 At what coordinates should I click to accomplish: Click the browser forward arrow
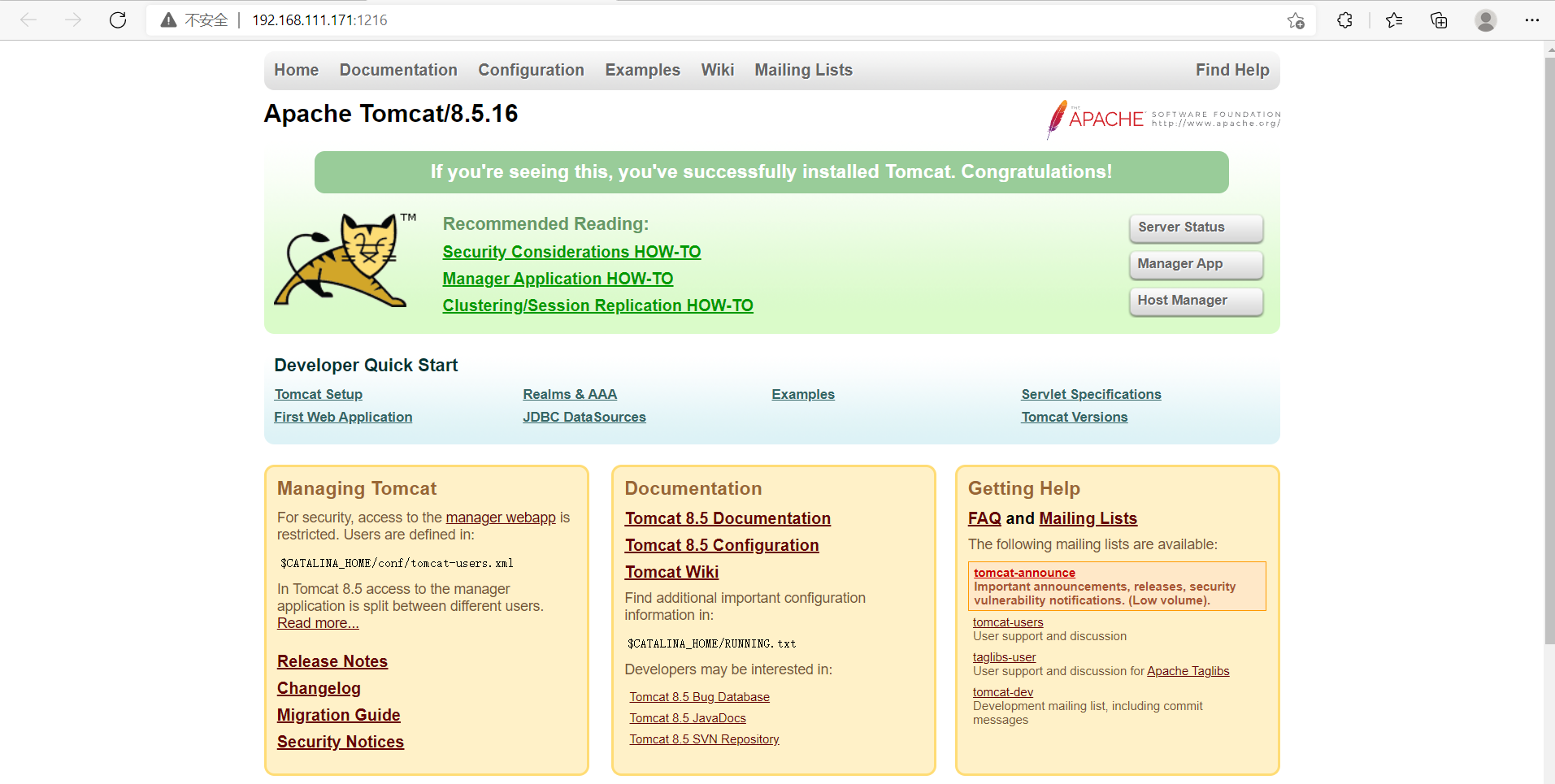point(73,20)
